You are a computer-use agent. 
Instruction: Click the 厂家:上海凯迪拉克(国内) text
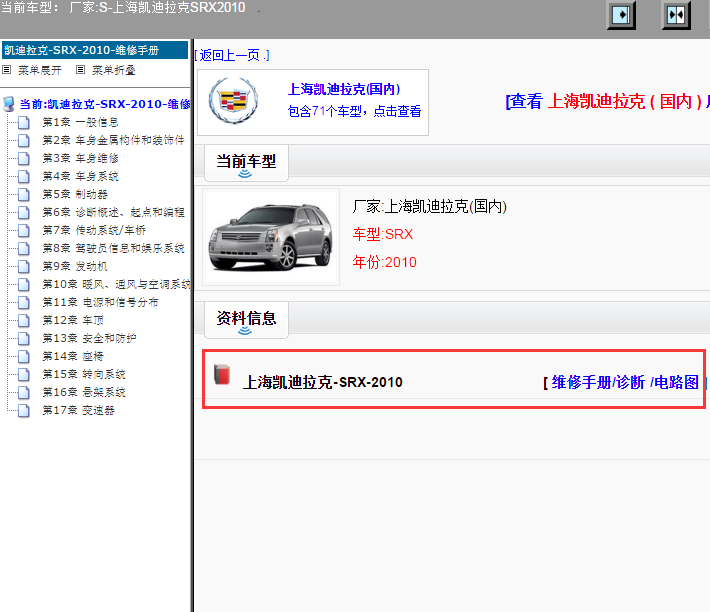(x=430, y=206)
